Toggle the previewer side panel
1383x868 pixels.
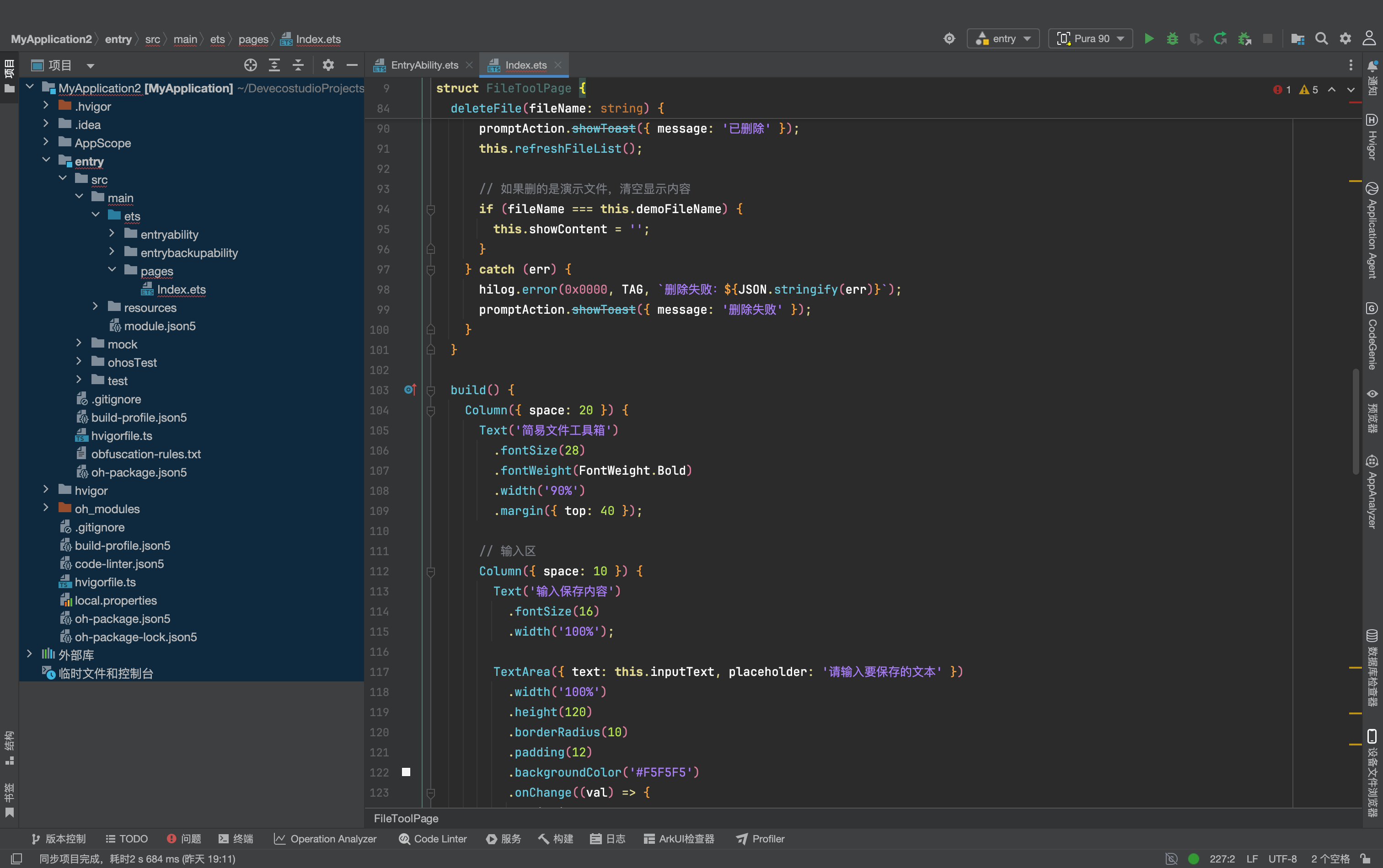point(1372,411)
